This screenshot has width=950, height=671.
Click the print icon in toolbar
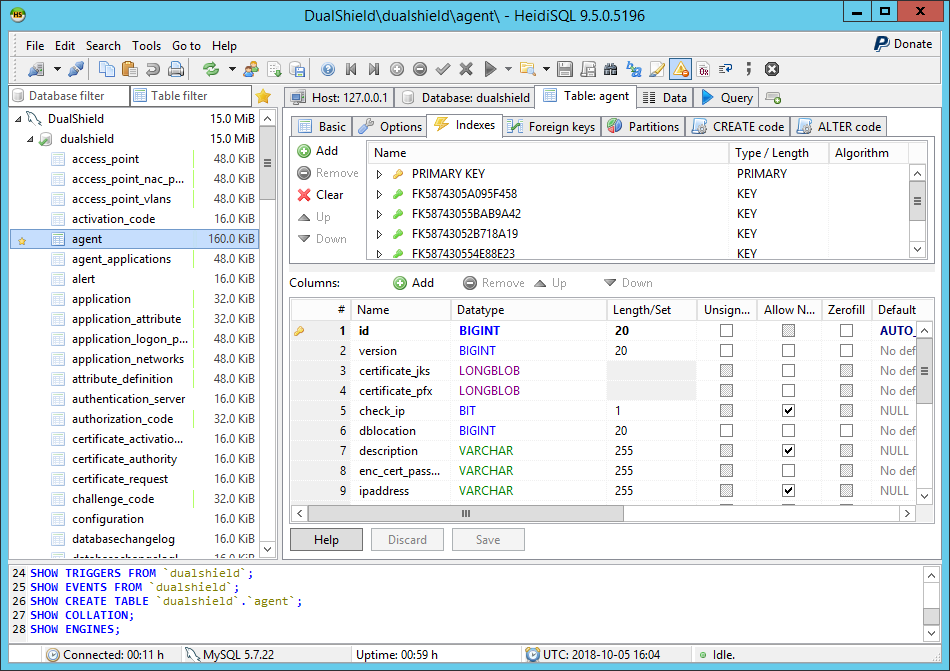pyautogui.click(x=176, y=69)
